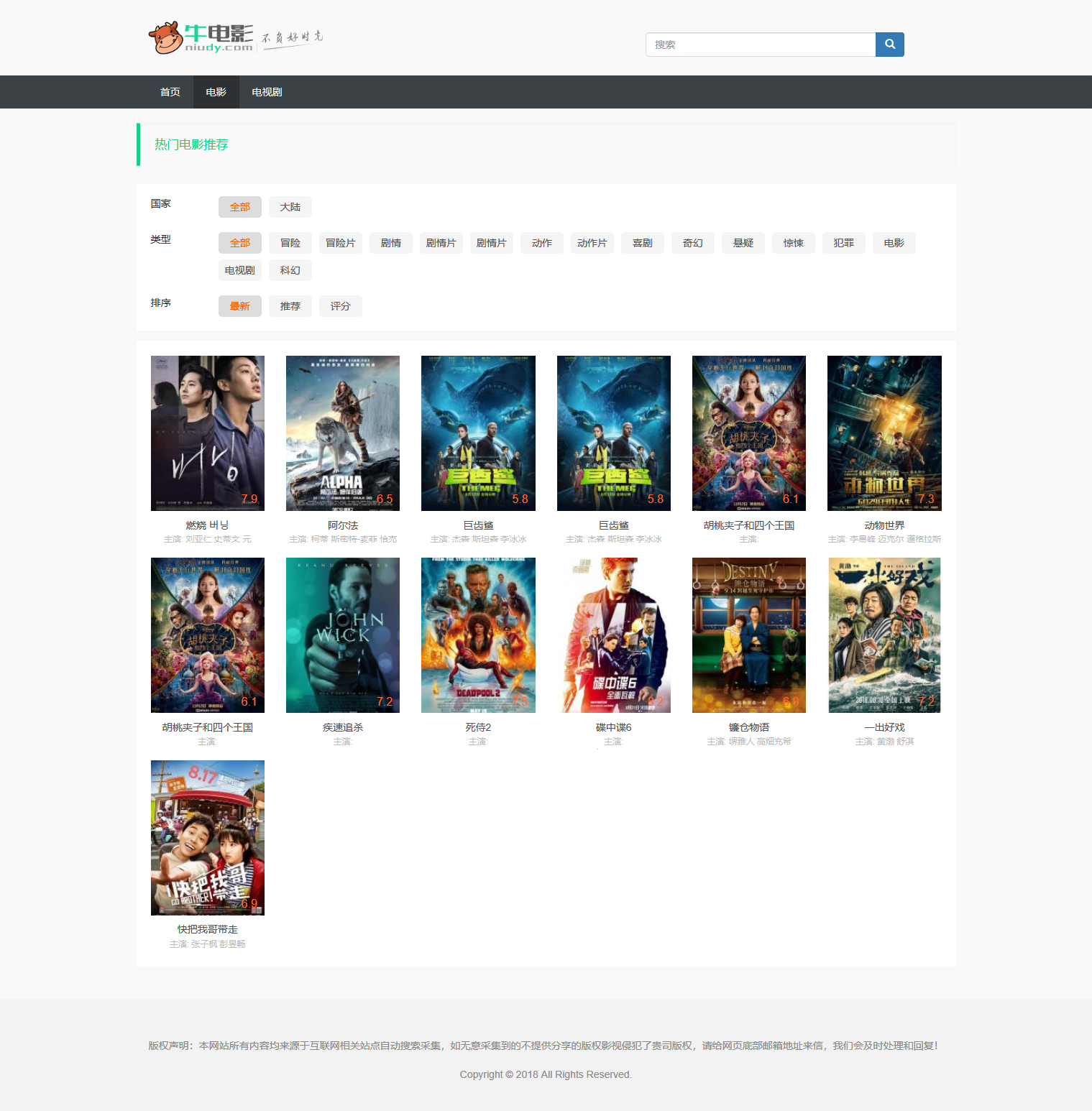Screen dimensions: 1092x1111
Task: Click the cast text 主演: 刘亚仁 史蒂文 元
Action: [208, 539]
